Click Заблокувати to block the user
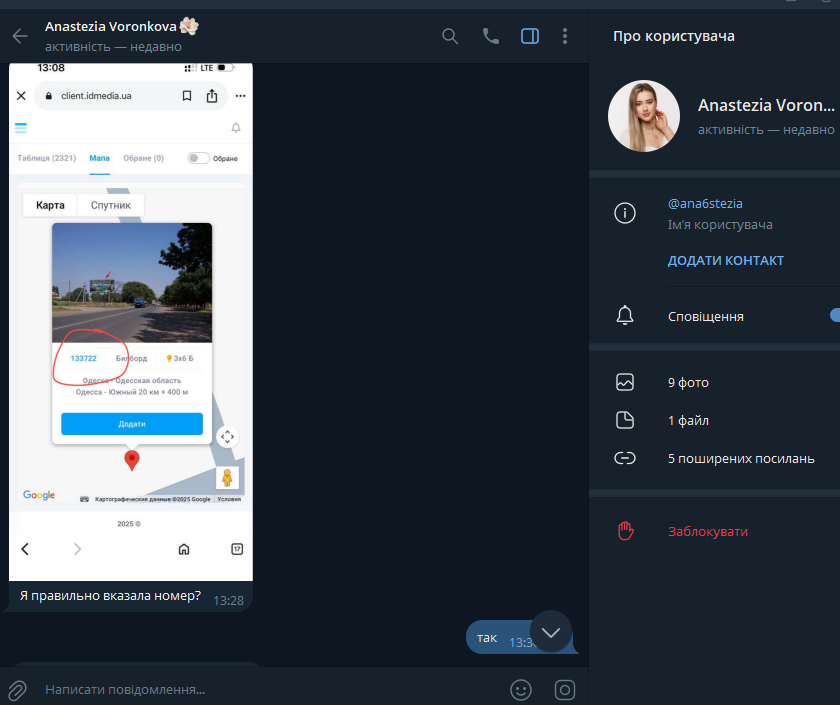The width and height of the screenshot is (840, 705). tap(708, 531)
